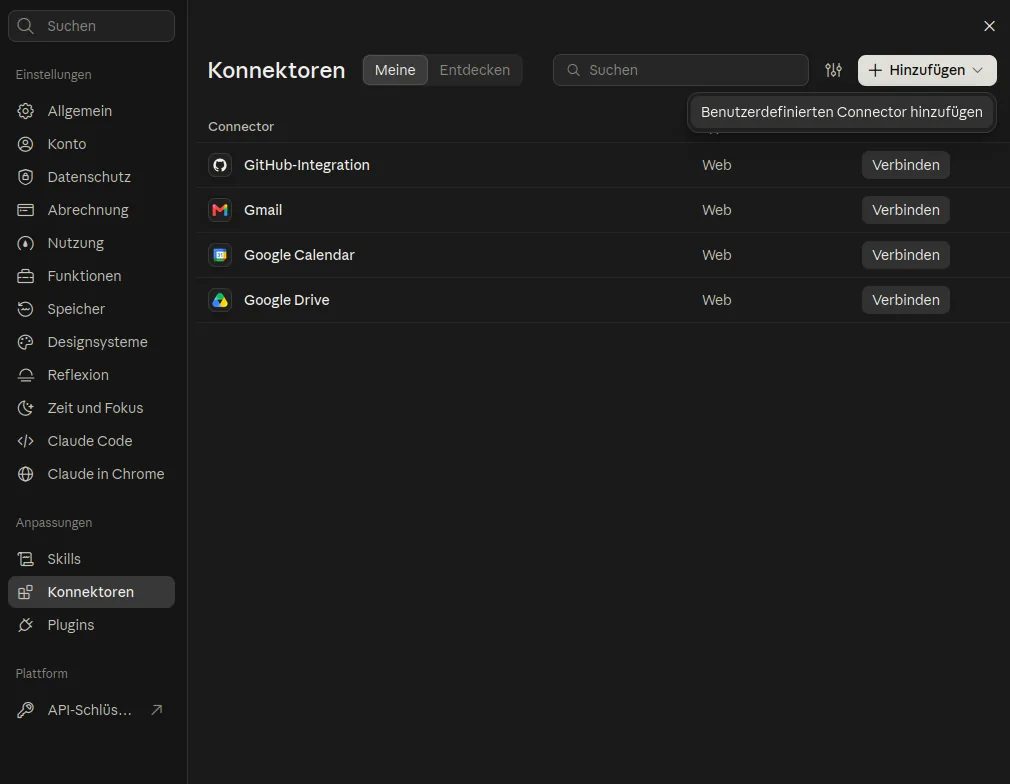Click the Nutzung gauge icon
This screenshot has width=1010, height=784.
coord(25,243)
